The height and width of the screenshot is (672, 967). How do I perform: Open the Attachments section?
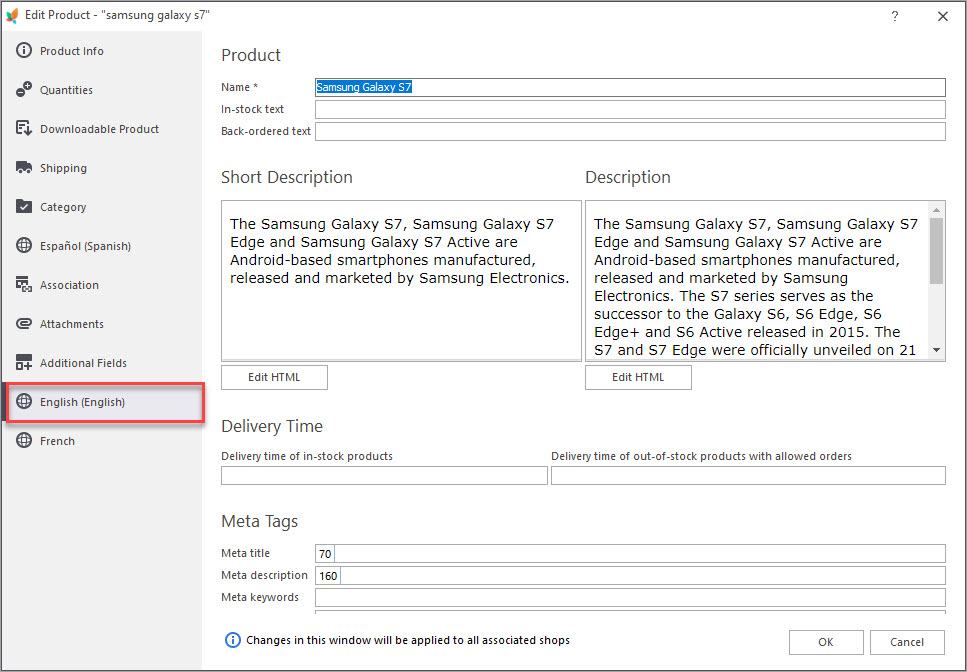(x=102, y=324)
